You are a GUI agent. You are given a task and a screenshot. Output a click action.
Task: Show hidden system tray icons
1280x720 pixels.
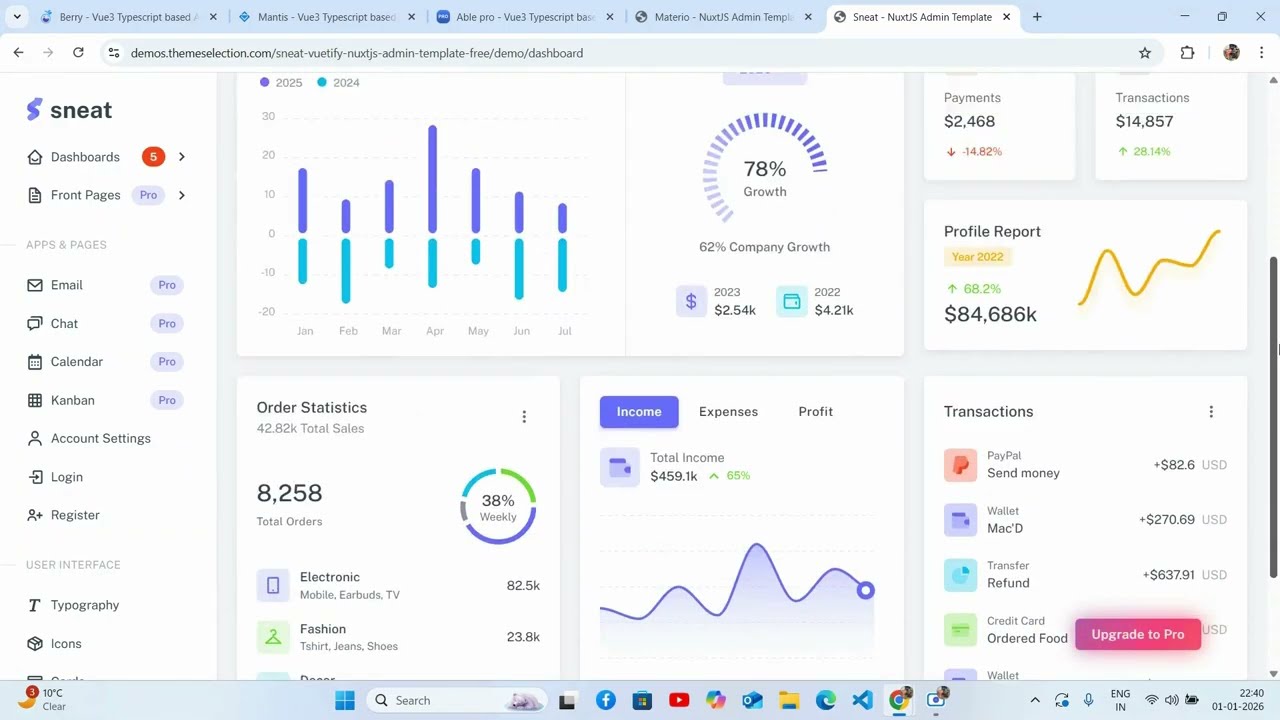pyautogui.click(x=1035, y=700)
